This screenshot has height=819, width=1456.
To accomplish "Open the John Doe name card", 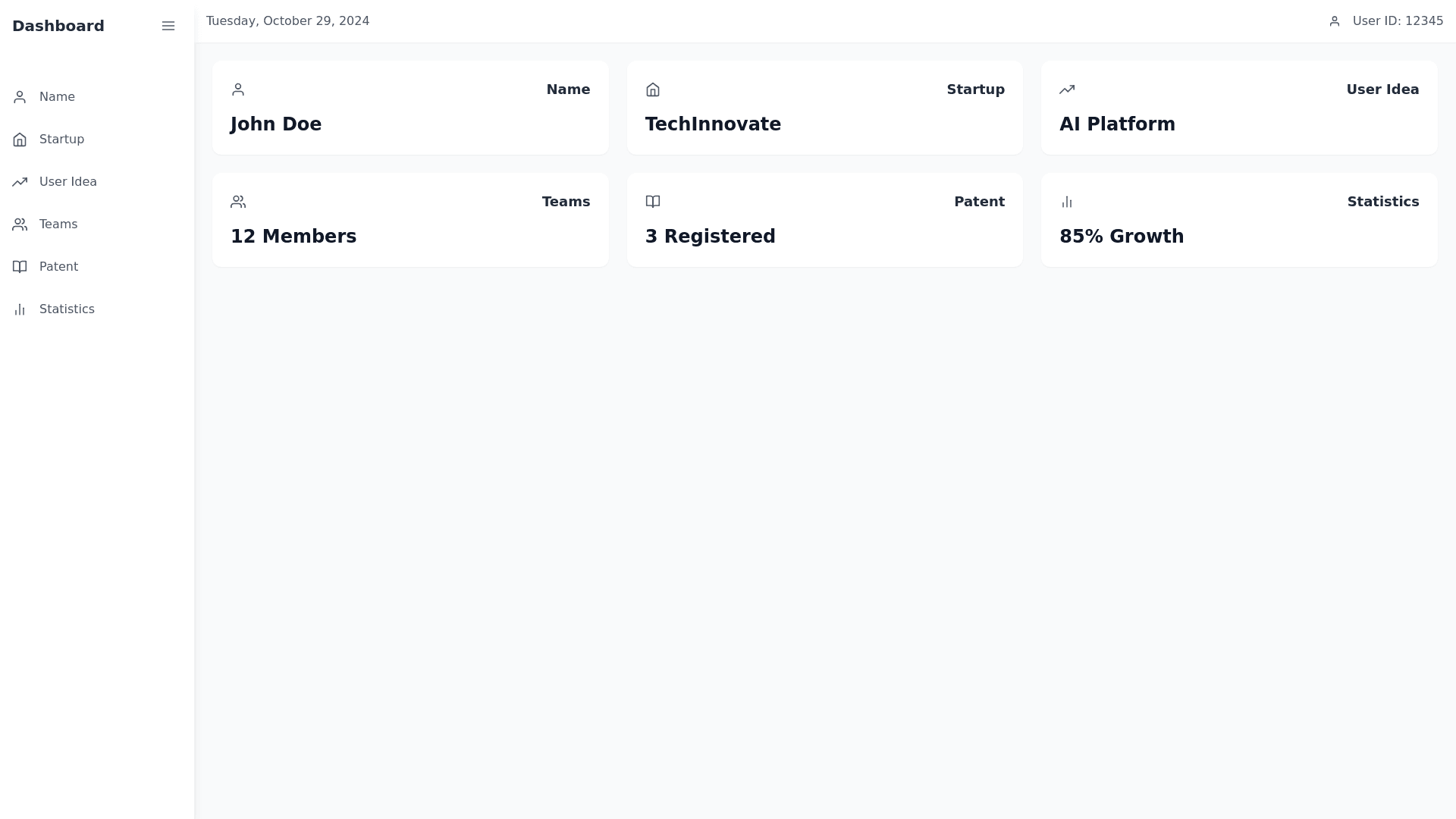I will (410, 108).
